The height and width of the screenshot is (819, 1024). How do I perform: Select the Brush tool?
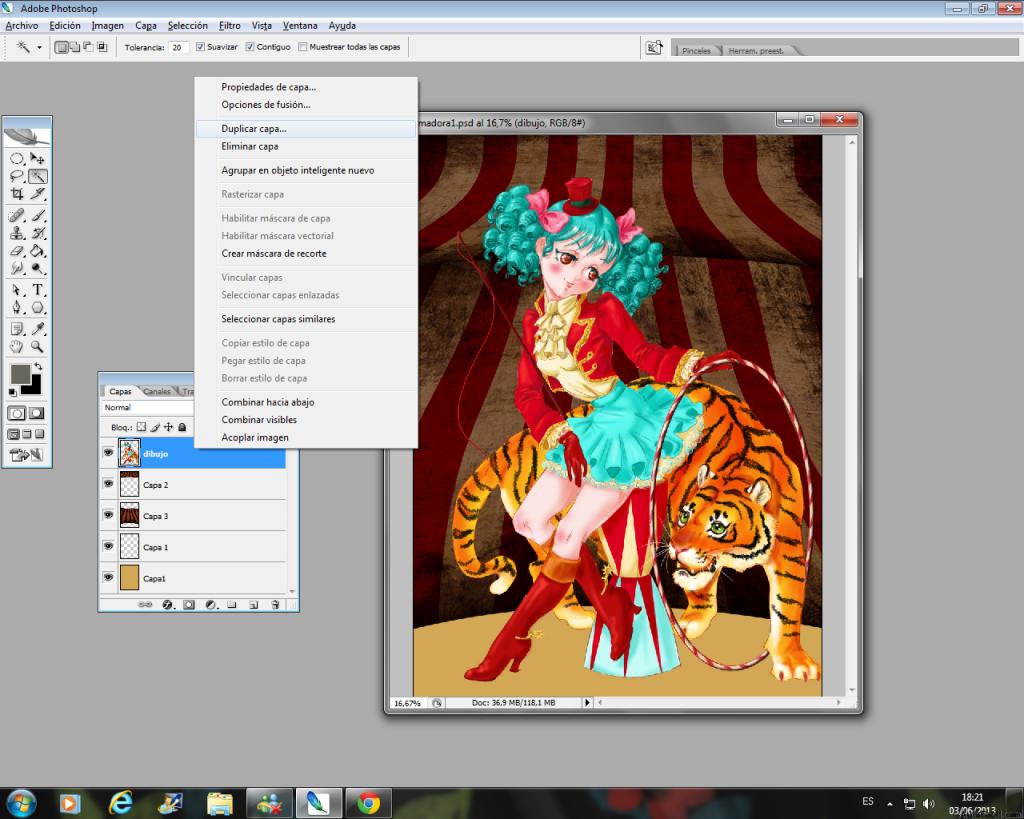pyautogui.click(x=38, y=216)
